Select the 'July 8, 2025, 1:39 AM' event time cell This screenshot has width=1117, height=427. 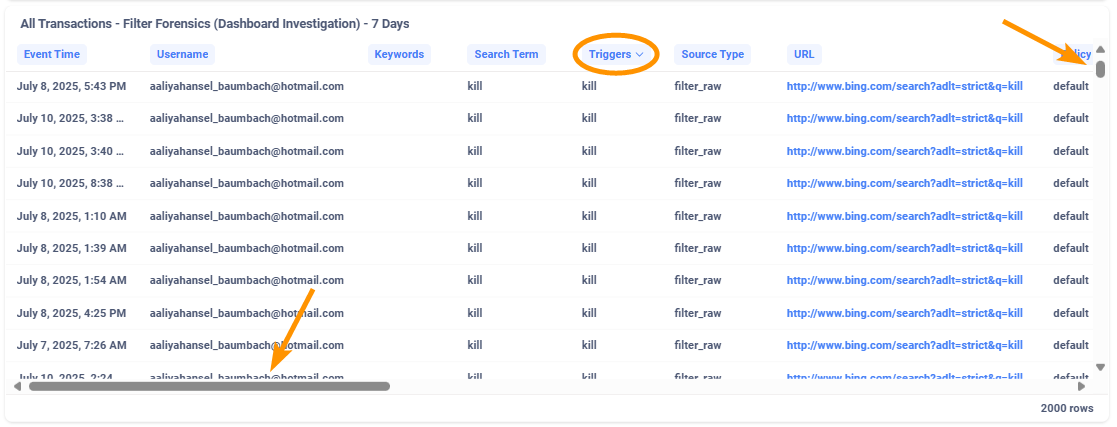point(71,248)
